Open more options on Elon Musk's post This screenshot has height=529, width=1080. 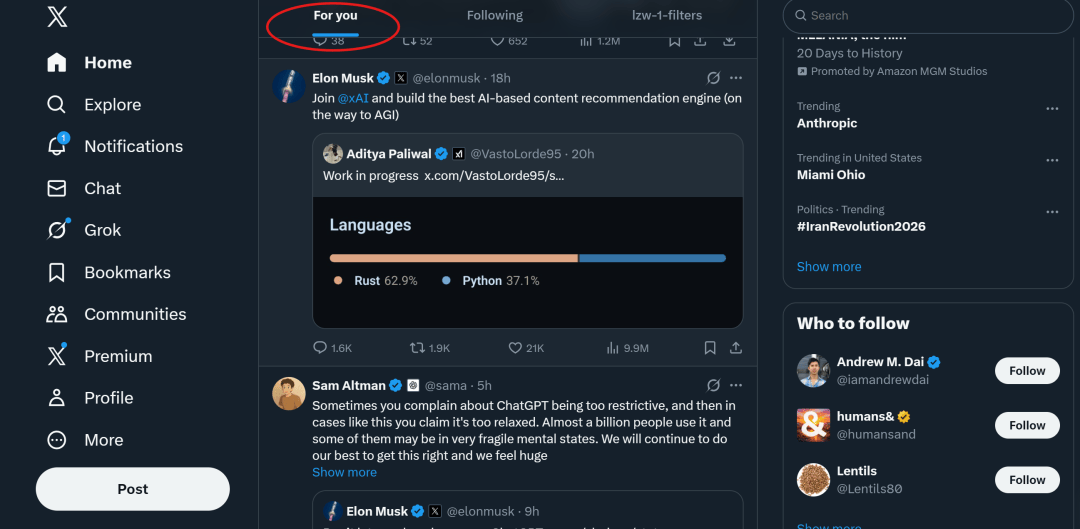coord(736,78)
